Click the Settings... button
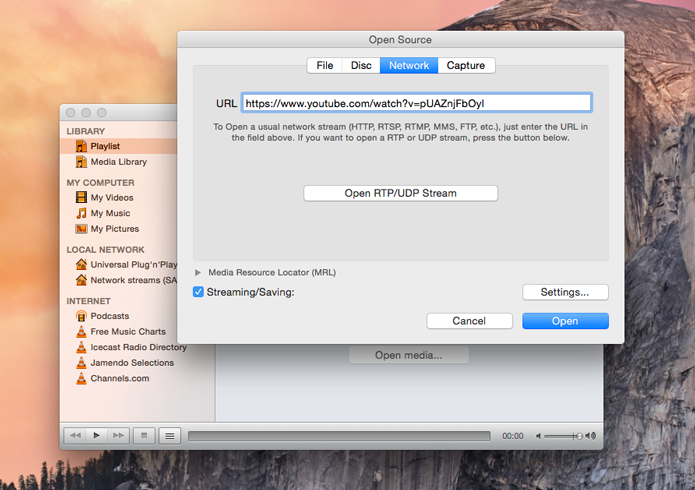The height and width of the screenshot is (490, 695). tap(565, 292)
